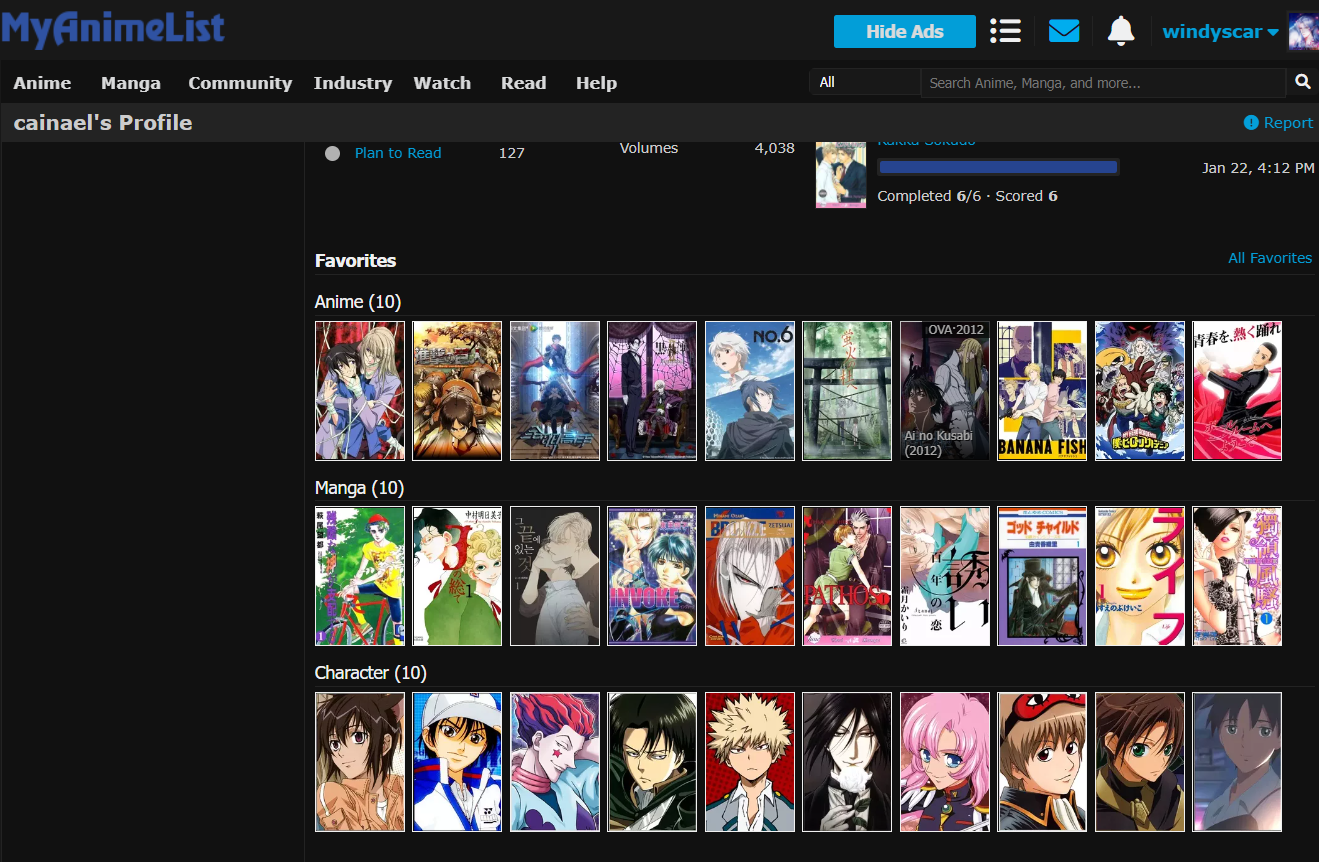This screenshot has width=1319, height=862.
Task: Open the character with red eye mask
Action: pos(1042,761)
